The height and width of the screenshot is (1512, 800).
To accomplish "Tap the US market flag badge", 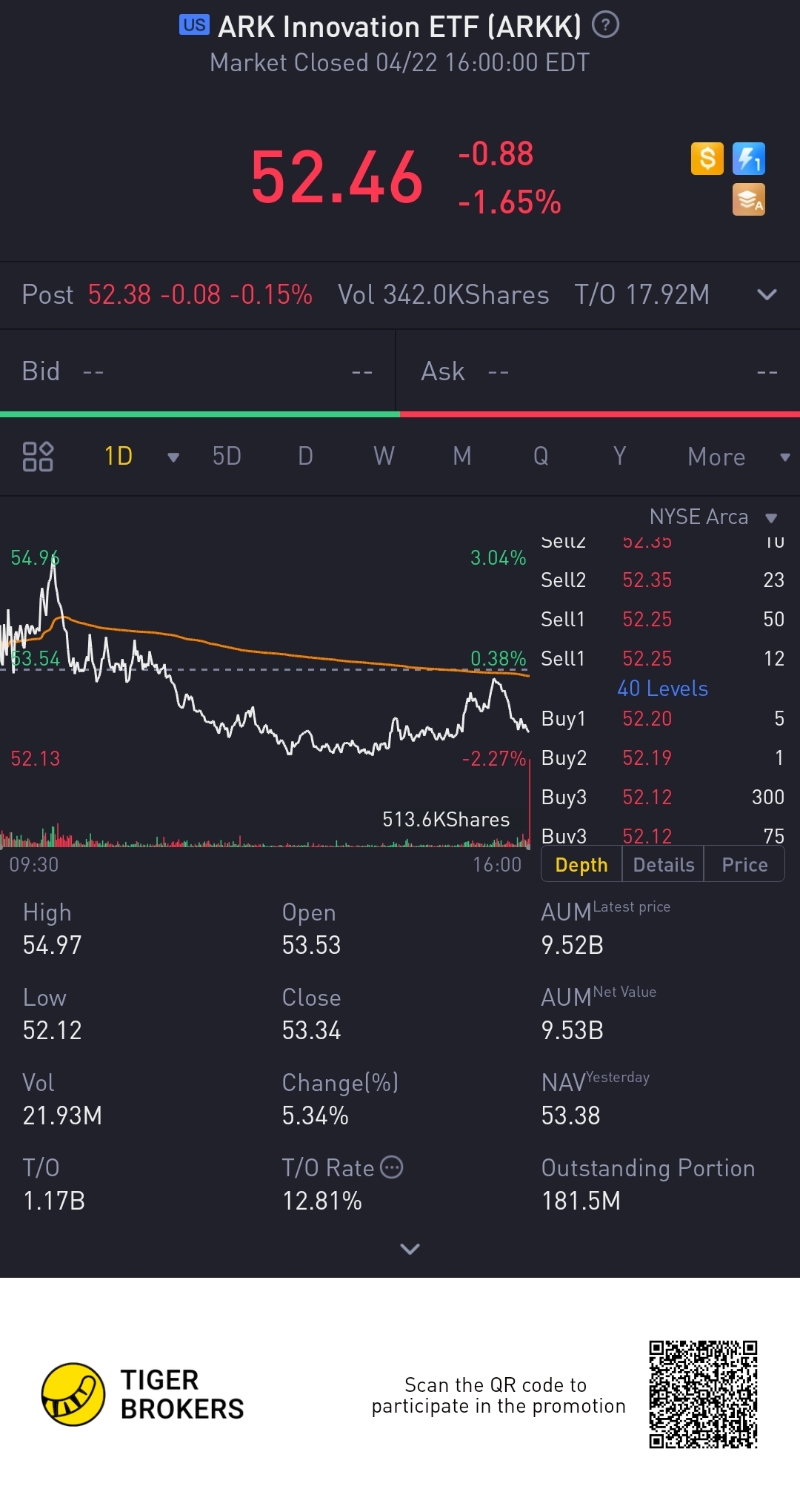I will coord(194,25).
